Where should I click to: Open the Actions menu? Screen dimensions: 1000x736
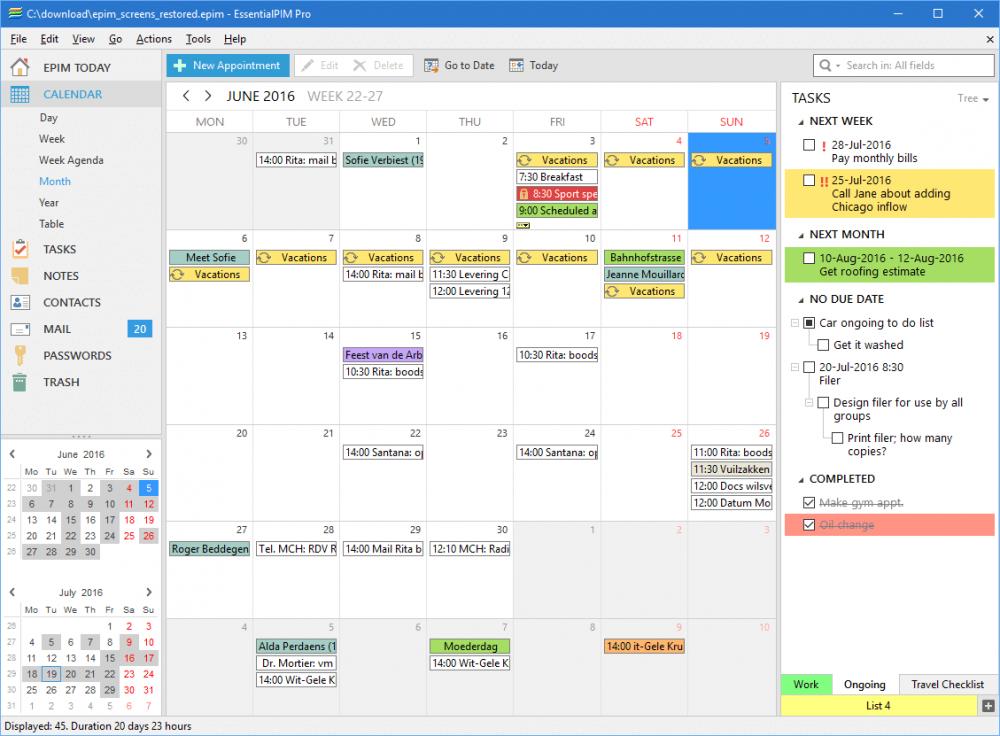pyautogui.click(x=156, y=39)
